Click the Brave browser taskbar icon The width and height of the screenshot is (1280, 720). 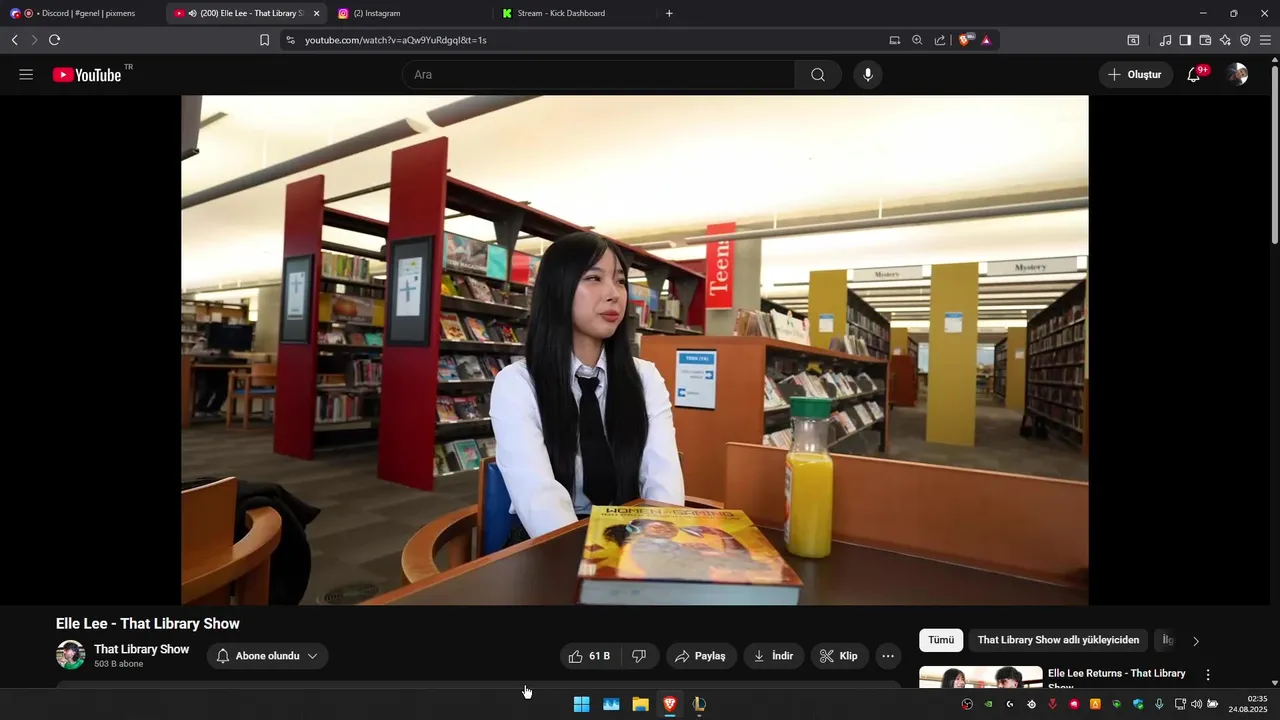670,704
